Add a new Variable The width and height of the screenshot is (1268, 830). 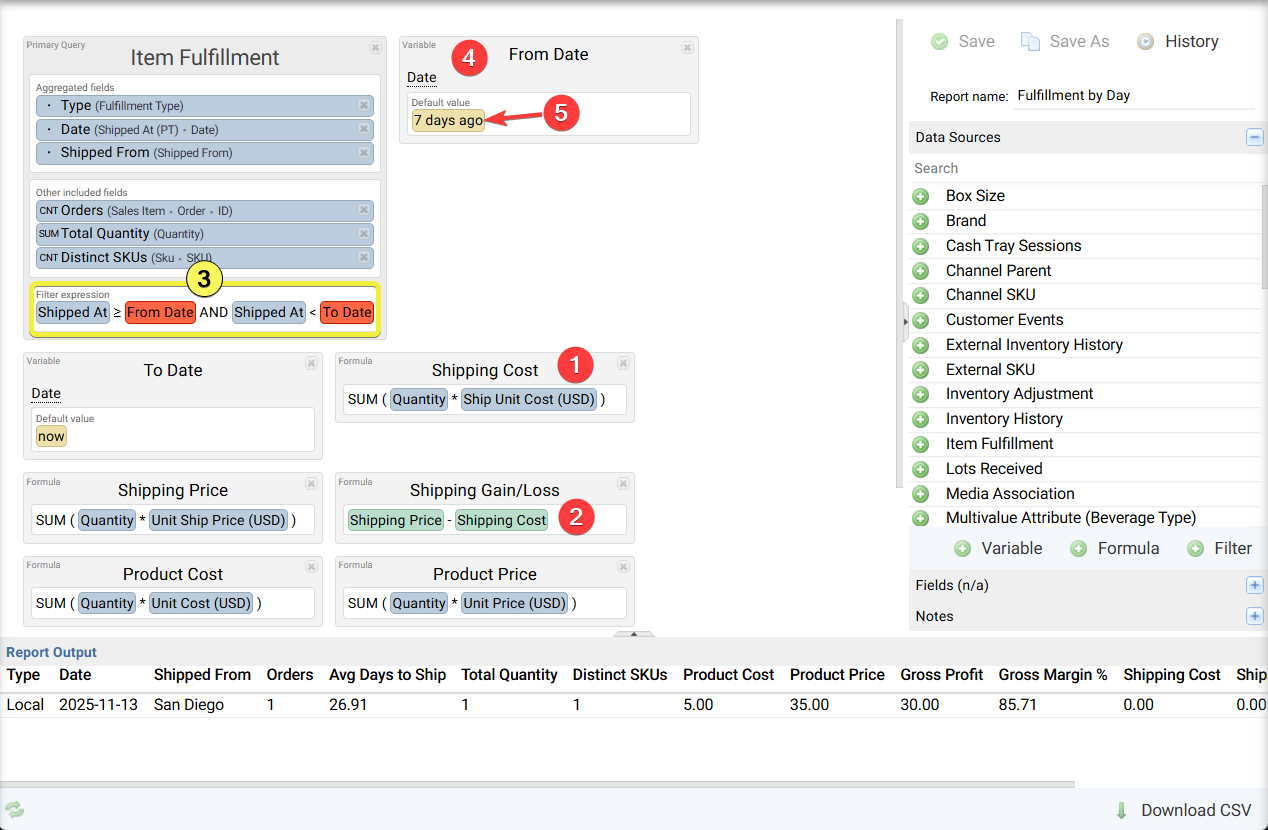pyautogui.click(x=998, y=548)
